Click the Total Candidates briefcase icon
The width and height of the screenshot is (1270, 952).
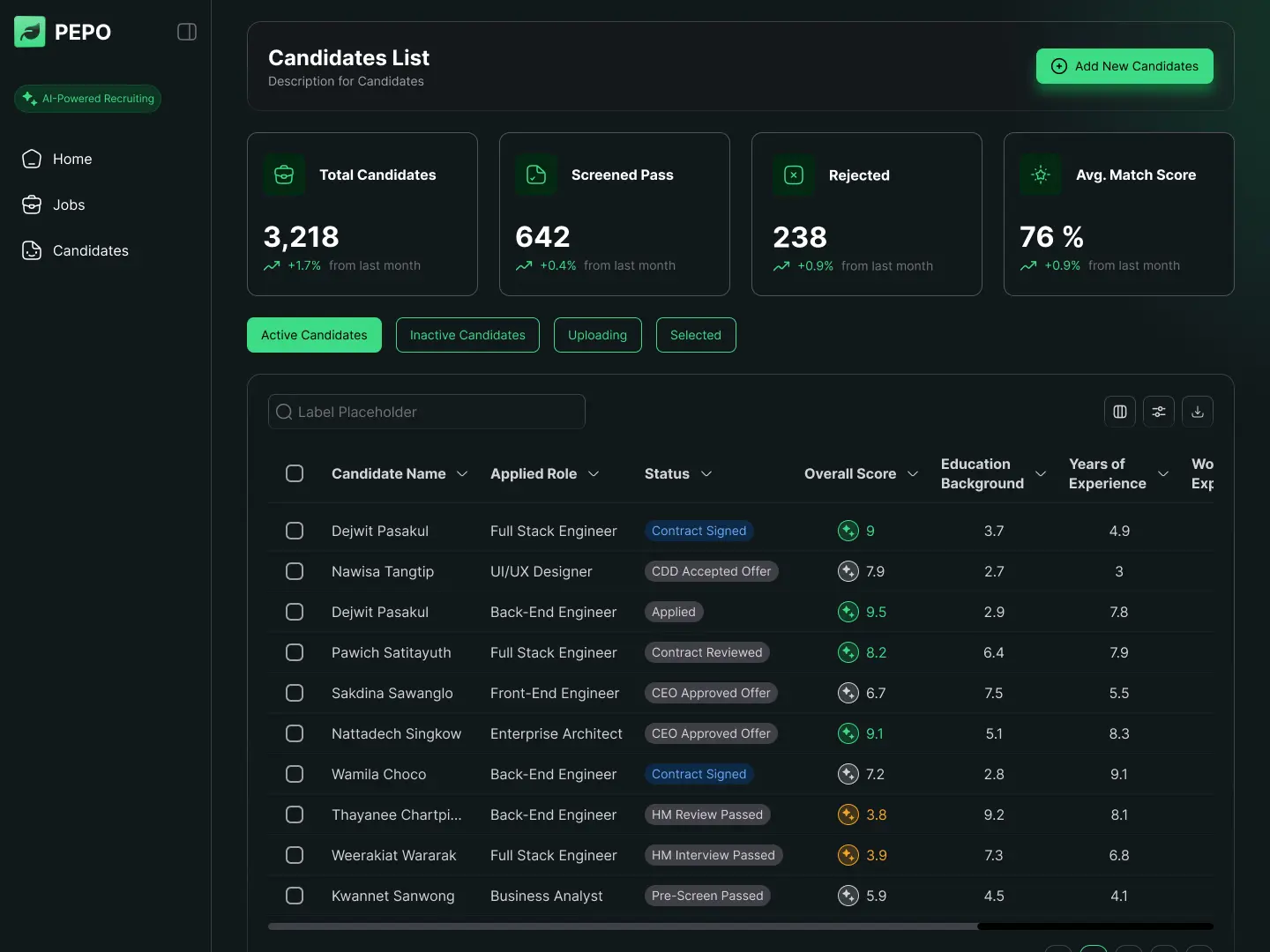point(284,175)
